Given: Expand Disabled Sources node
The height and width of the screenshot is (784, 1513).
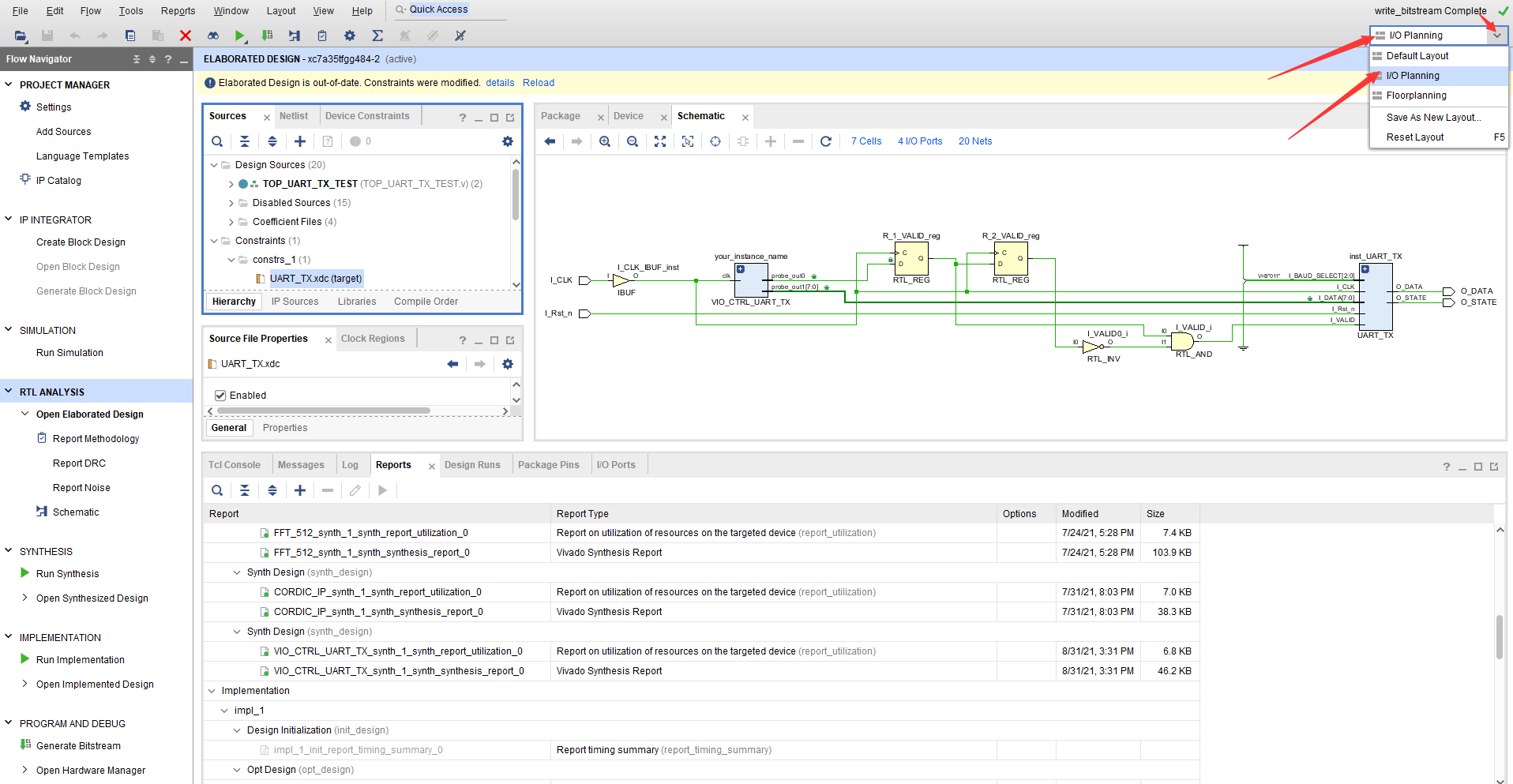Looking at the screenshot, I should tap(231, 203).
